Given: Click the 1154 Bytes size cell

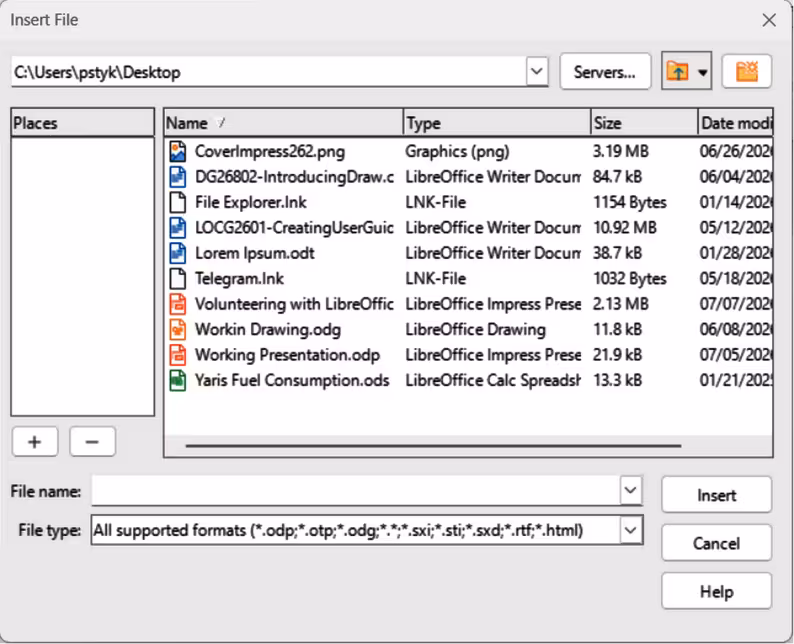Looking at the screenshot, I should pyautogui.click(x=630, y=202).
